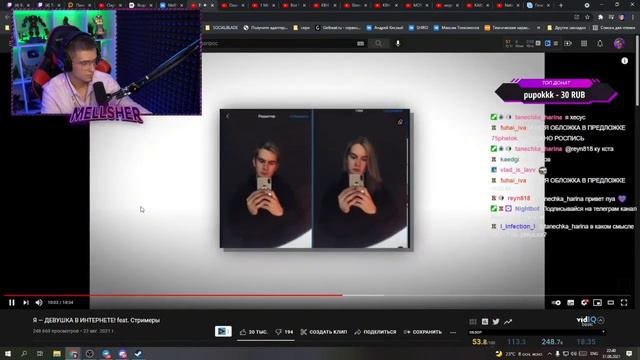The image size is (640, 360).
Task: Click top donate pupokkk - 30 RUB
Action: (554, 95)
